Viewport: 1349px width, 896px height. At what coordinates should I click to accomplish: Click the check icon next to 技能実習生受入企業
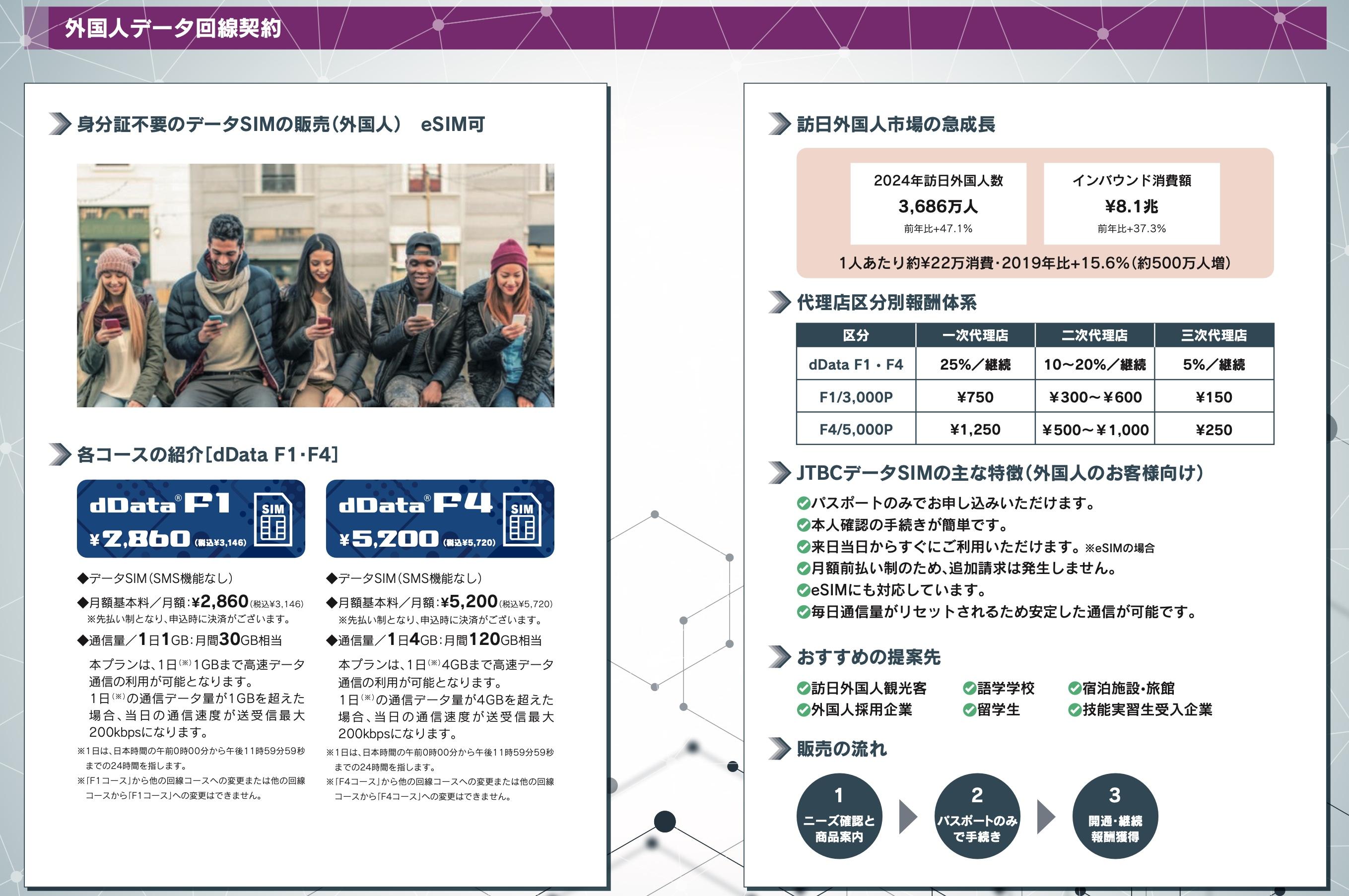tap(1075, 710)
